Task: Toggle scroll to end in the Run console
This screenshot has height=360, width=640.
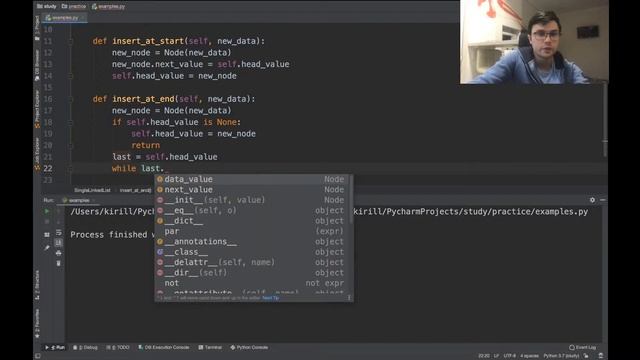Action: click(x=59, y=242)
